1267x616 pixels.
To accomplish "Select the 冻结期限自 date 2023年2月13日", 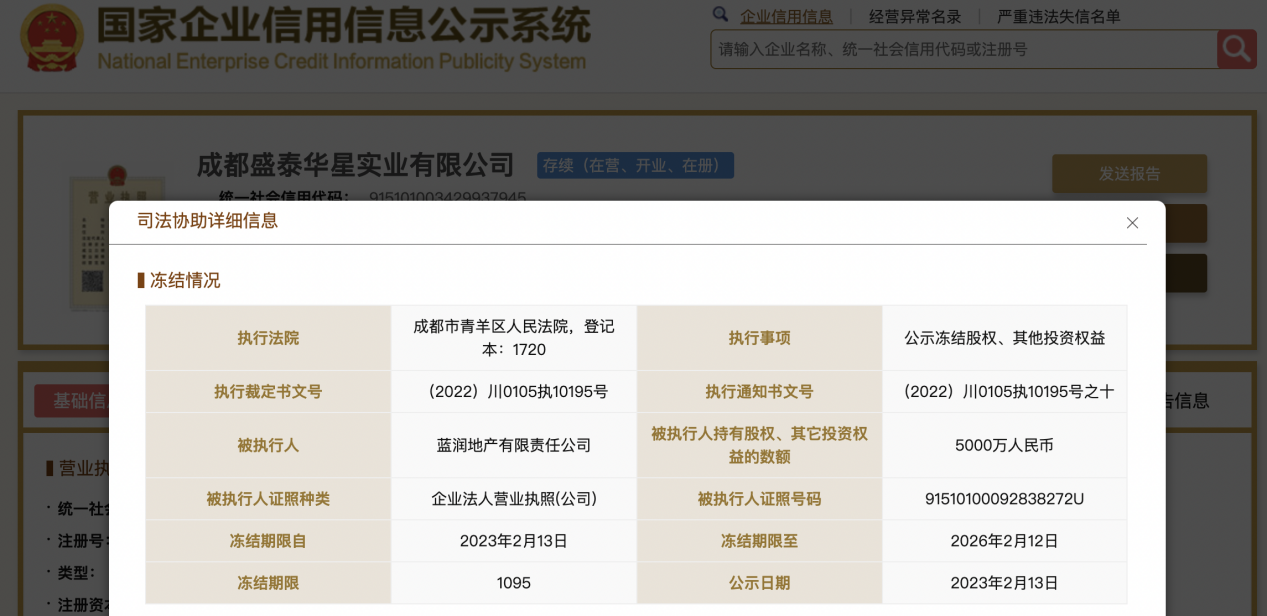I will click(x=514, y=541).
